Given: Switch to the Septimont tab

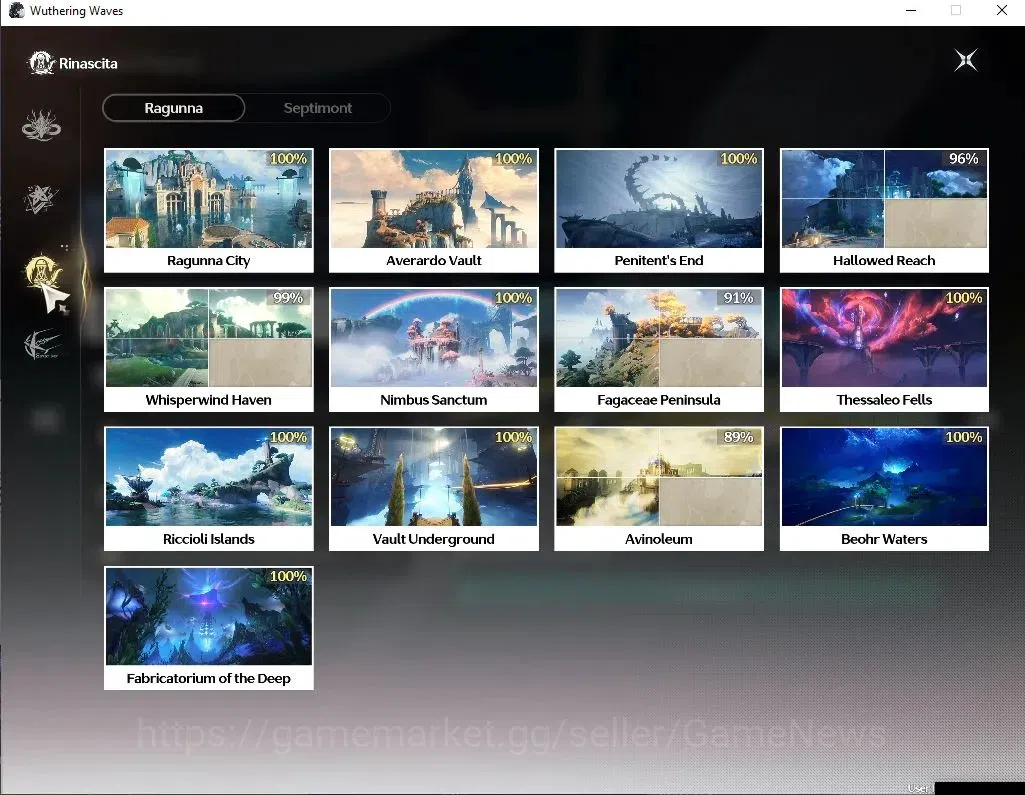Looking at the screenshot, I should pyautogui.click(x=318, y=108).
